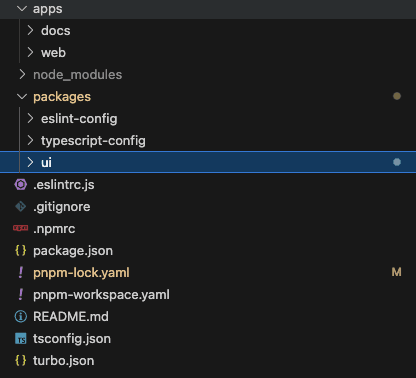Select the docs folder label
Viewport: 416px width, 378px height.
point(56,30)
